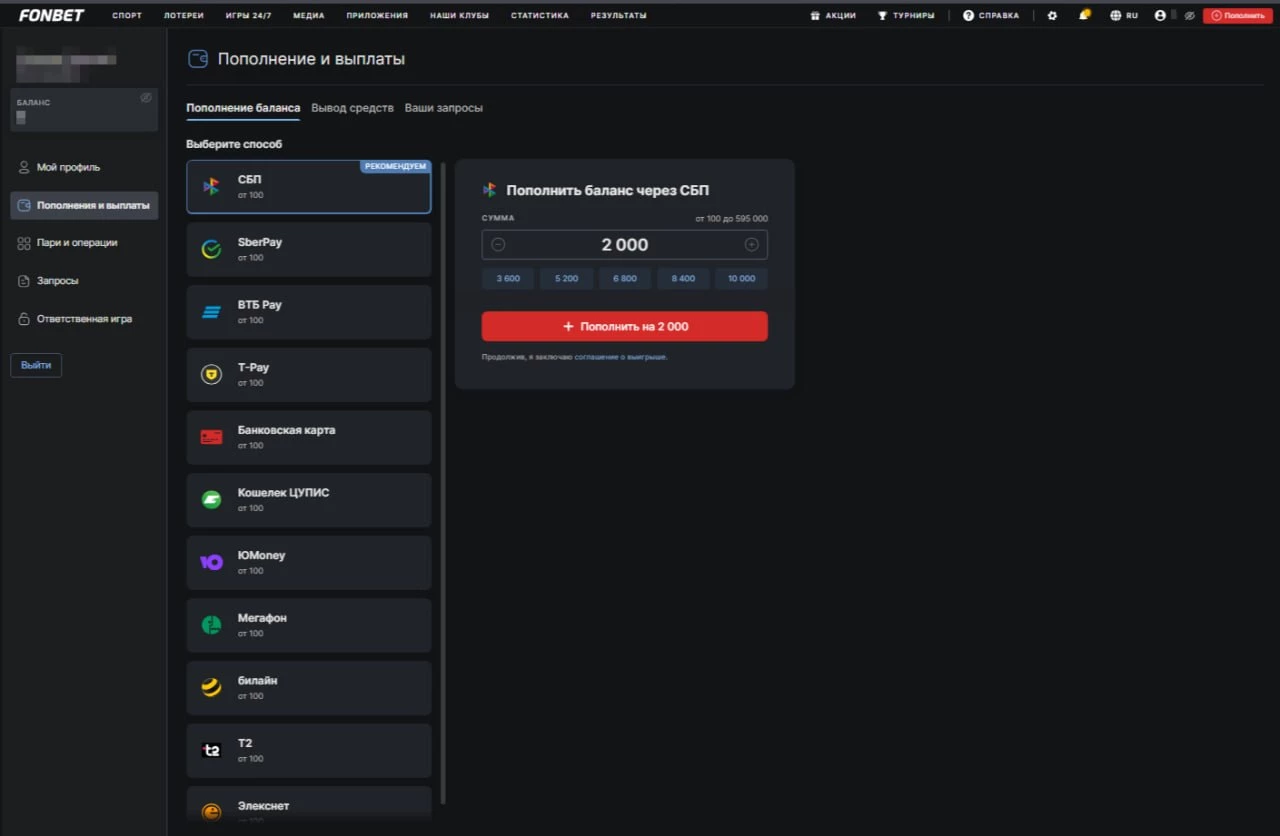Viewport: 1280px width, 836px height.
Task: Decrease amount with minus stepper
Action: pyautogui.click(x=498, y=245)
